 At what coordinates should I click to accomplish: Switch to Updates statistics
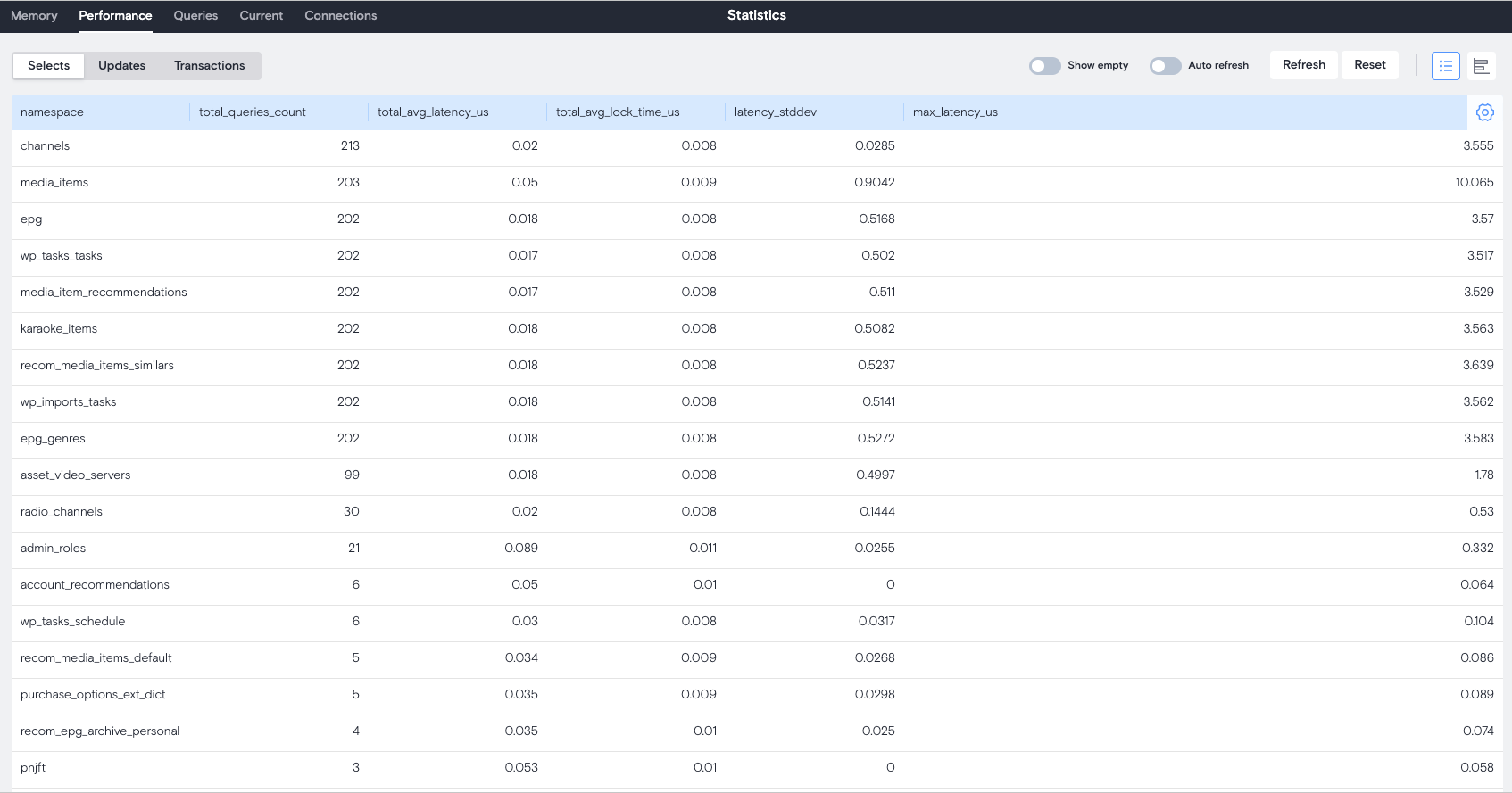point(121,66)
